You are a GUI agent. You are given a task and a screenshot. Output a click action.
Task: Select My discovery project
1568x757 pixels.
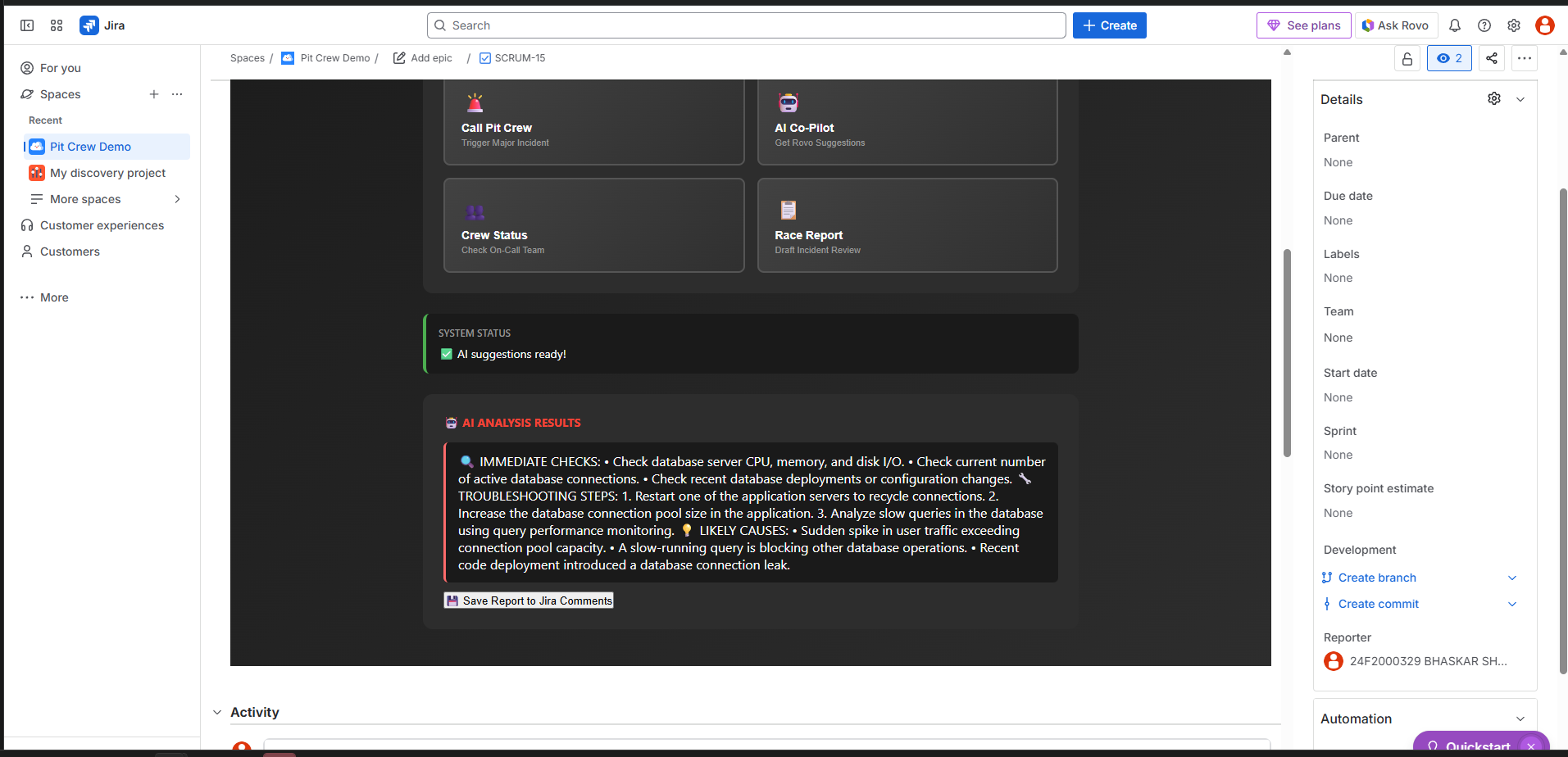tap(107, 173)
